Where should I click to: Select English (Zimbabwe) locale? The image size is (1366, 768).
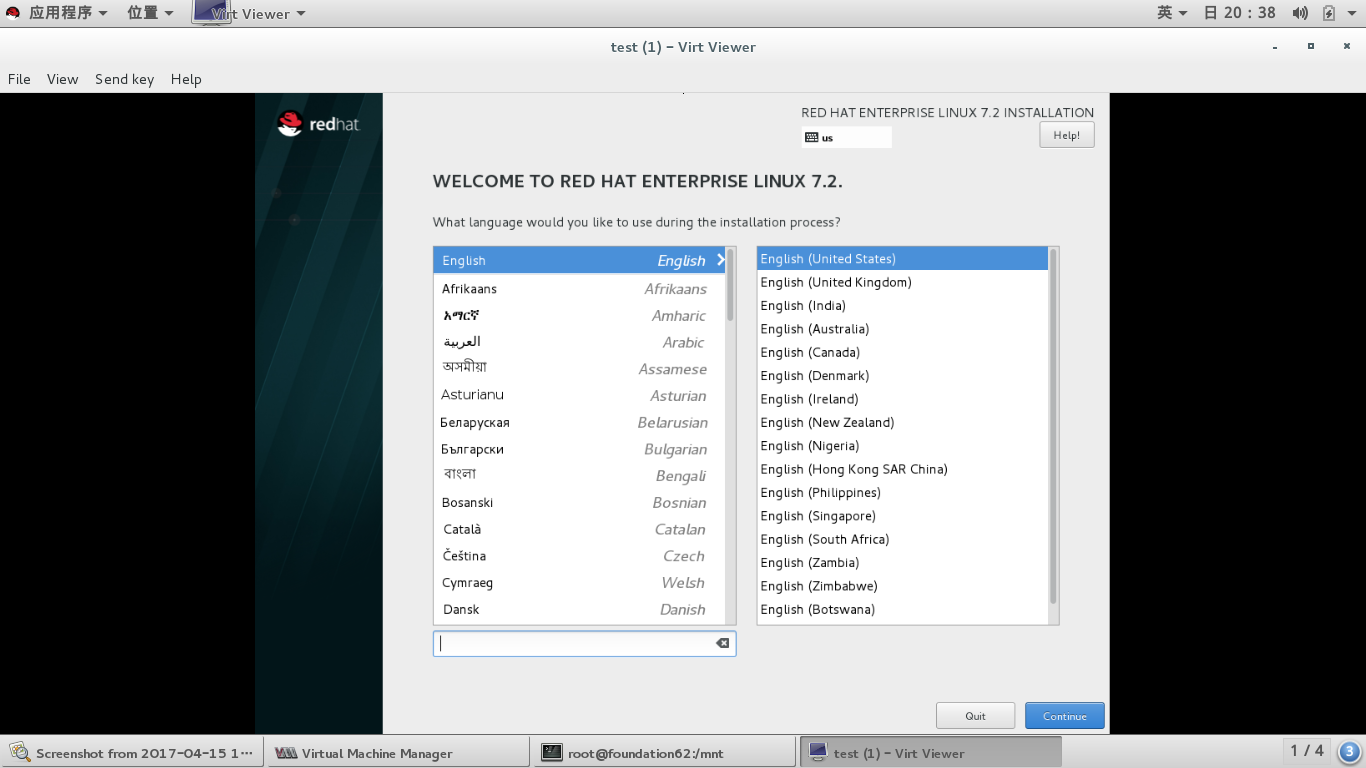903,586
